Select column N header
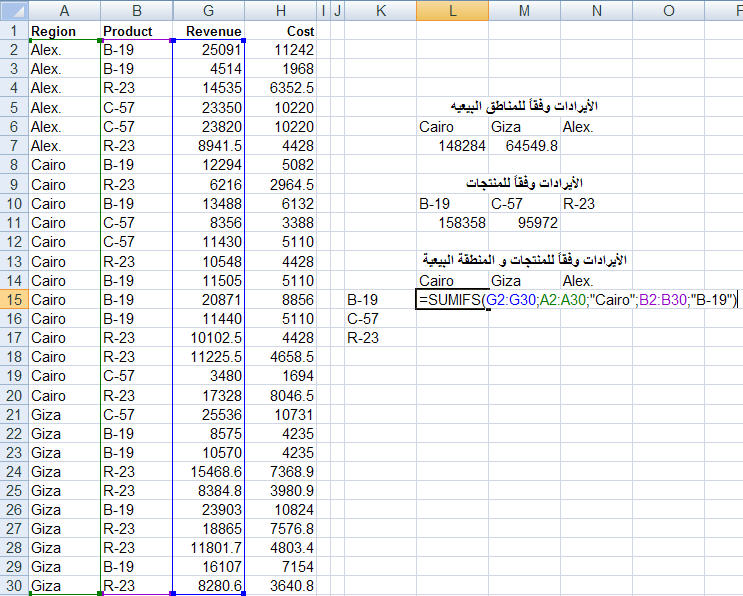743x596 pixels. [597, 10]
